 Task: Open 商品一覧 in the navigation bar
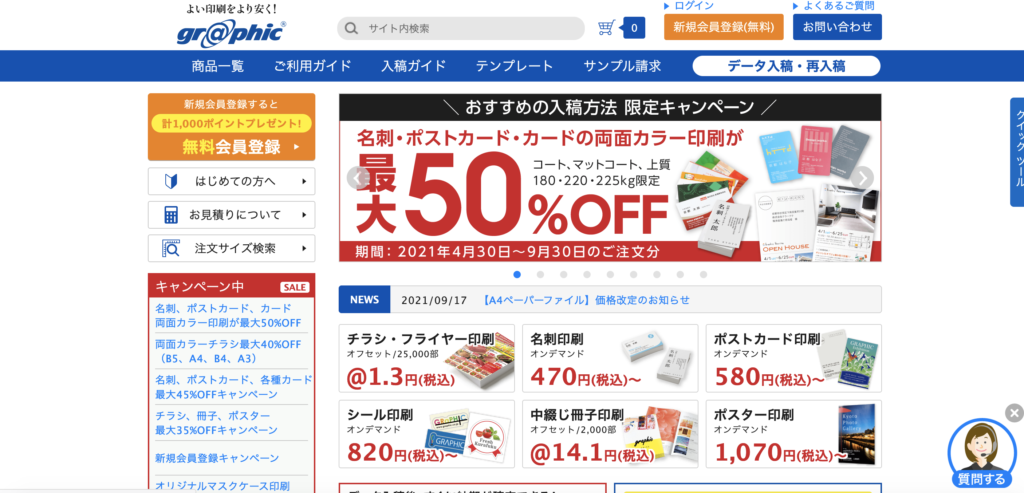click(218, 66)
